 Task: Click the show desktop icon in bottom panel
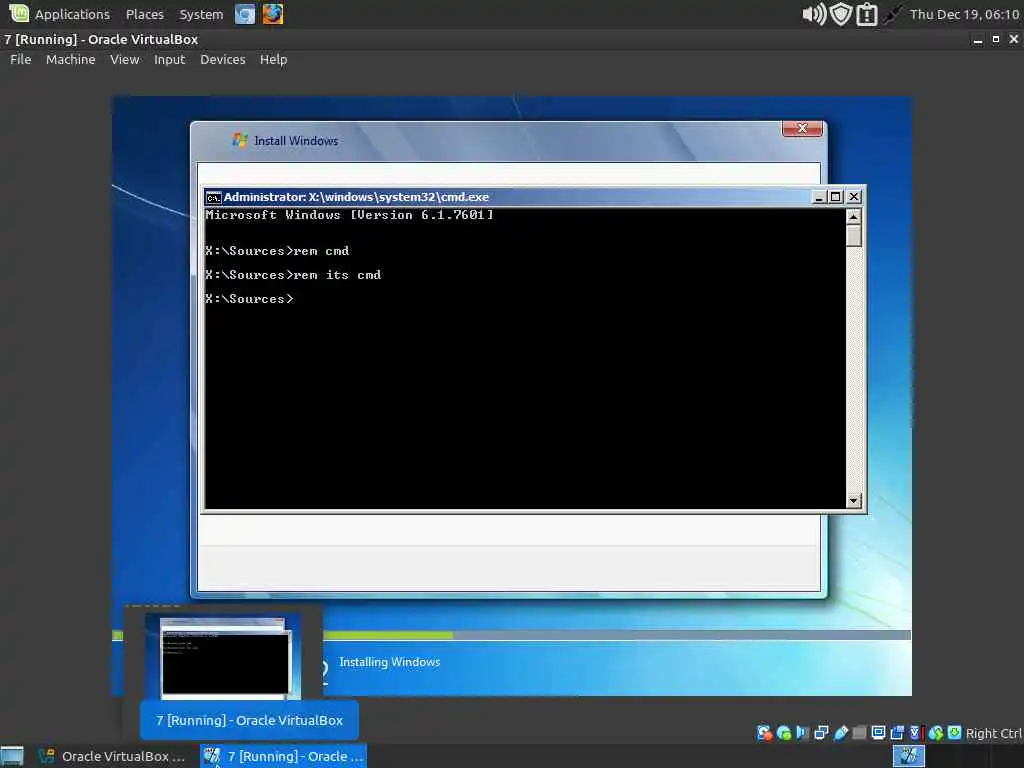point(12,756)
